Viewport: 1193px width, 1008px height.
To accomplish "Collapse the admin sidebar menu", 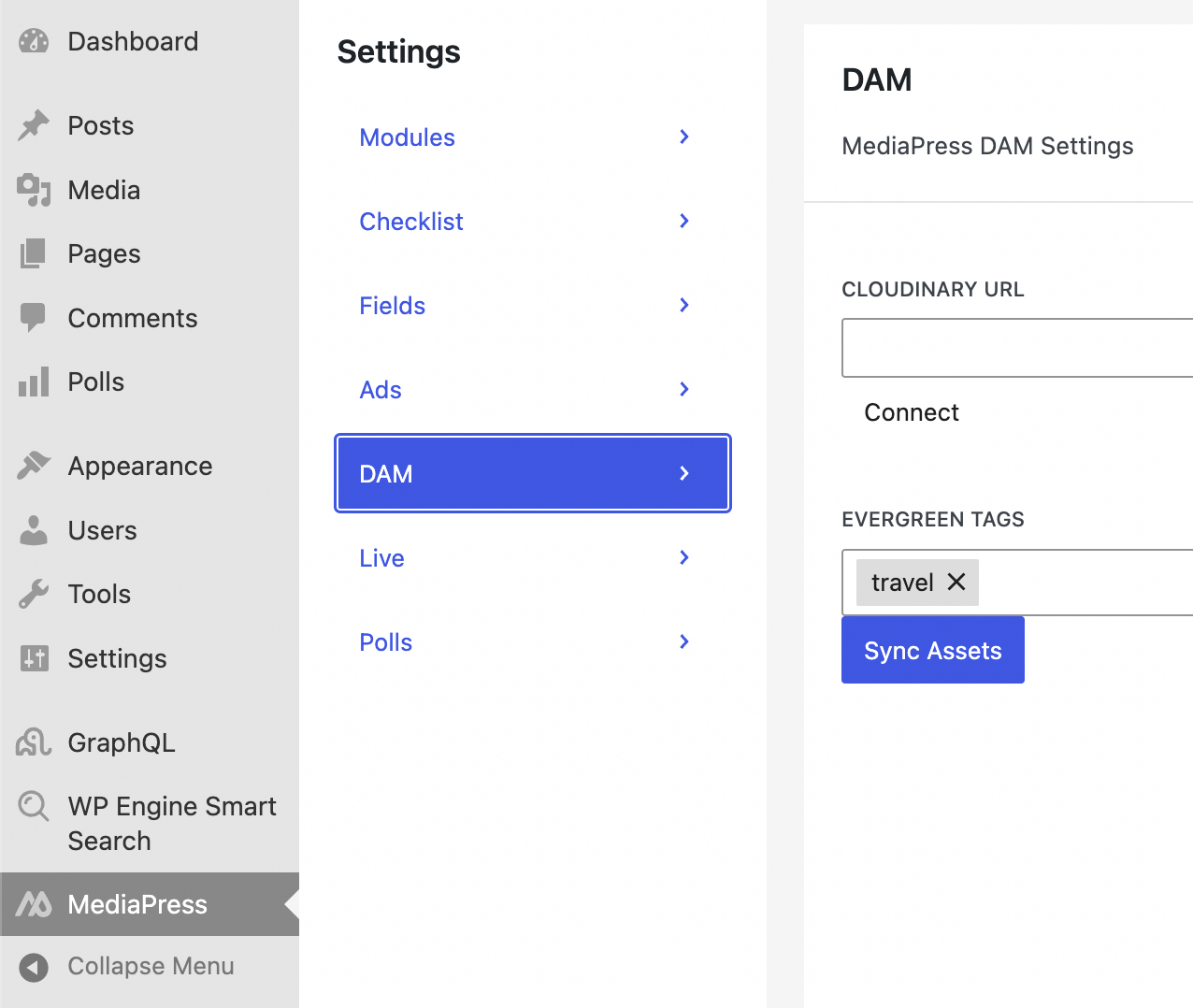I will [x=150, y=966].
